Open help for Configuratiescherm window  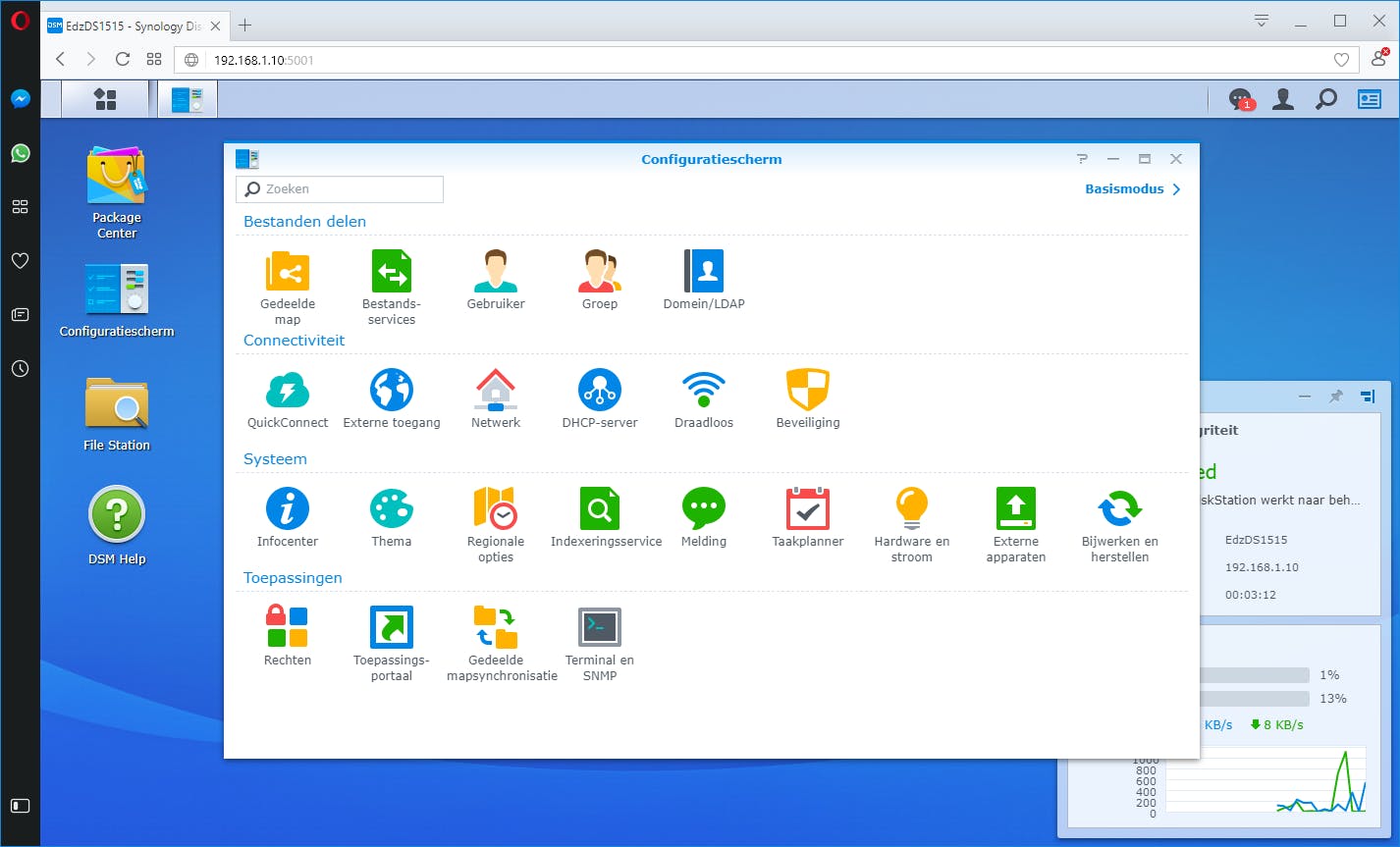pyautogui.click(x=1082, y=159)
